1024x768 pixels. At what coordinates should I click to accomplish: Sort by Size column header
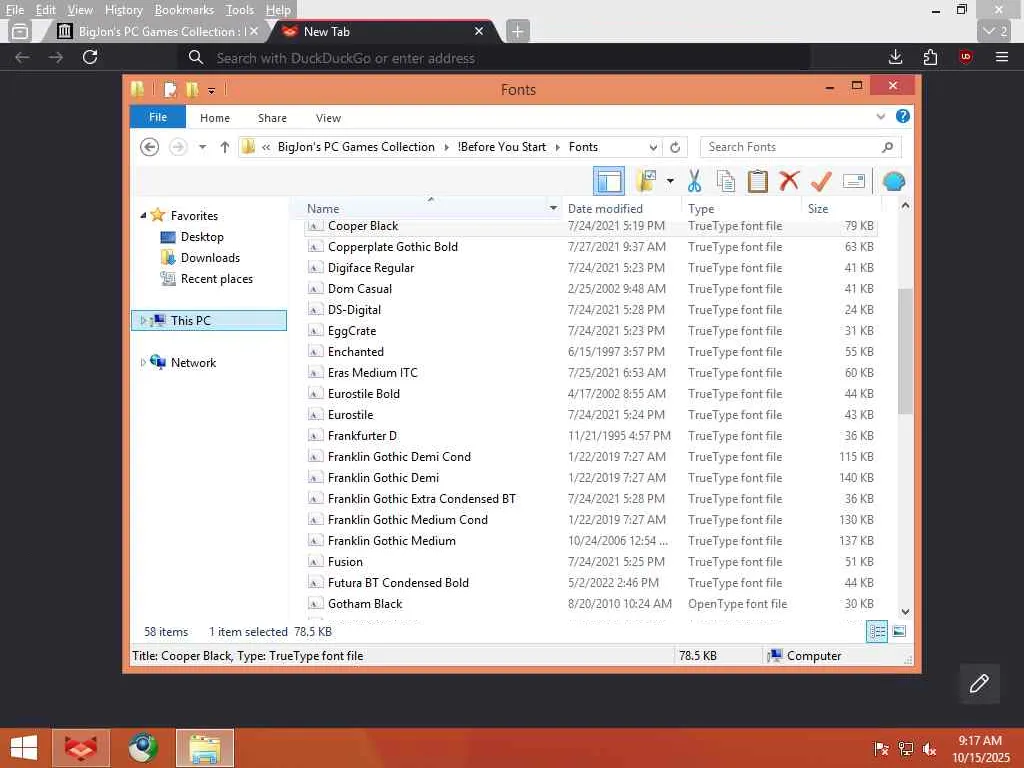point(841,208)
